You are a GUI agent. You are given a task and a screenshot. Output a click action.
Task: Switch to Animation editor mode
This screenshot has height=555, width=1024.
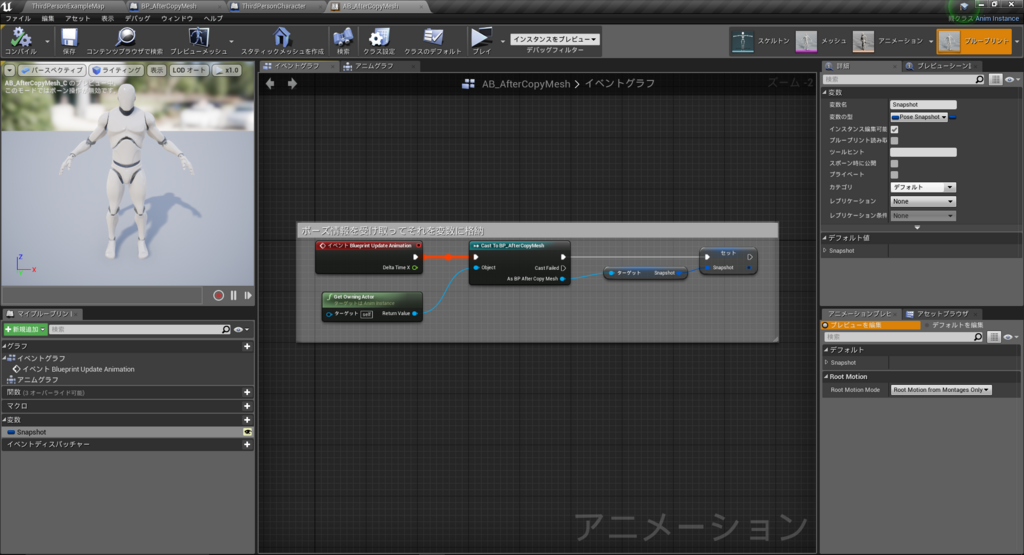[x=888, y=41]
